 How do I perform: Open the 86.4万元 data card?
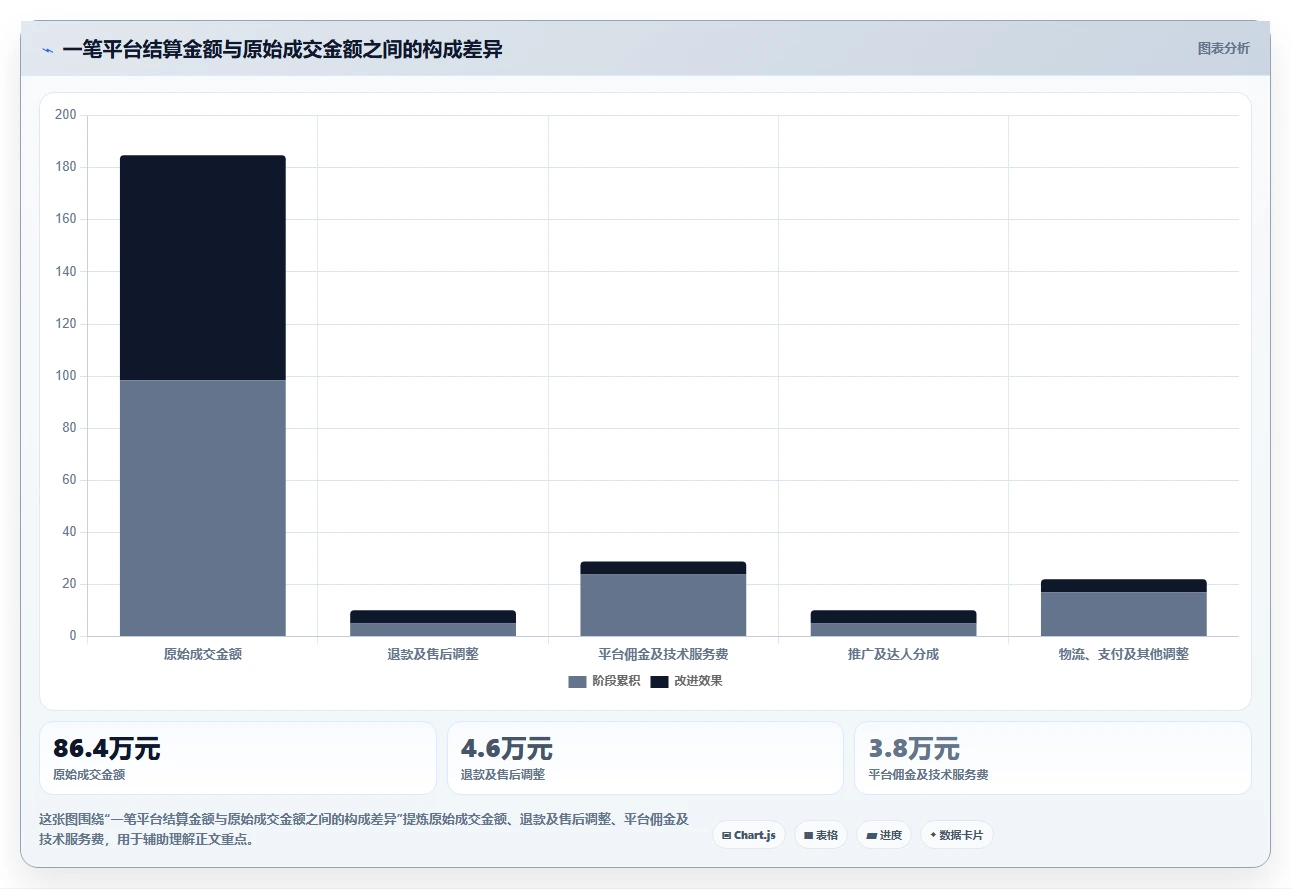(238, 758)
